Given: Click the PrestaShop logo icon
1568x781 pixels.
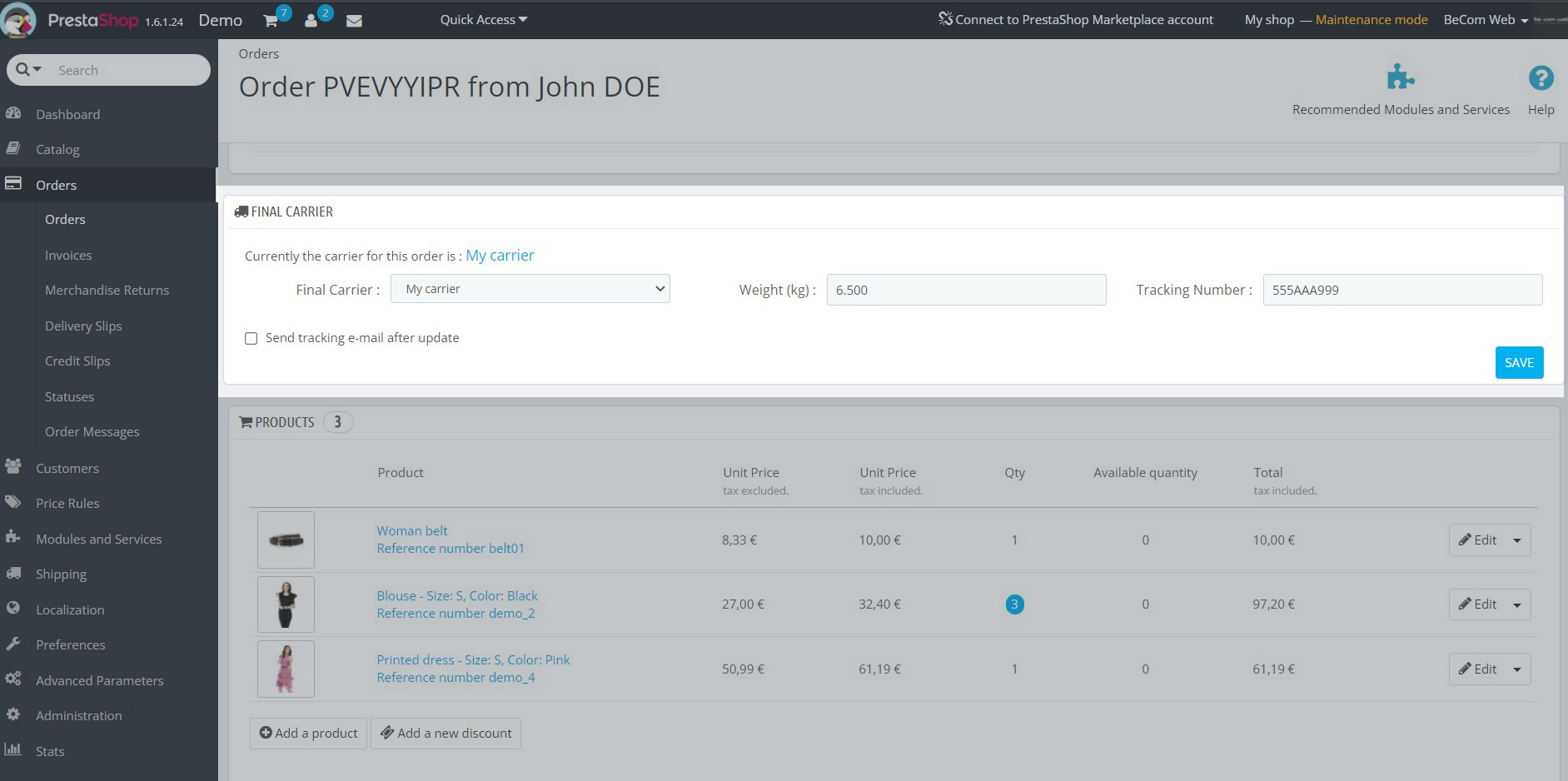Looking at the screenshot, I should [19, 20].
